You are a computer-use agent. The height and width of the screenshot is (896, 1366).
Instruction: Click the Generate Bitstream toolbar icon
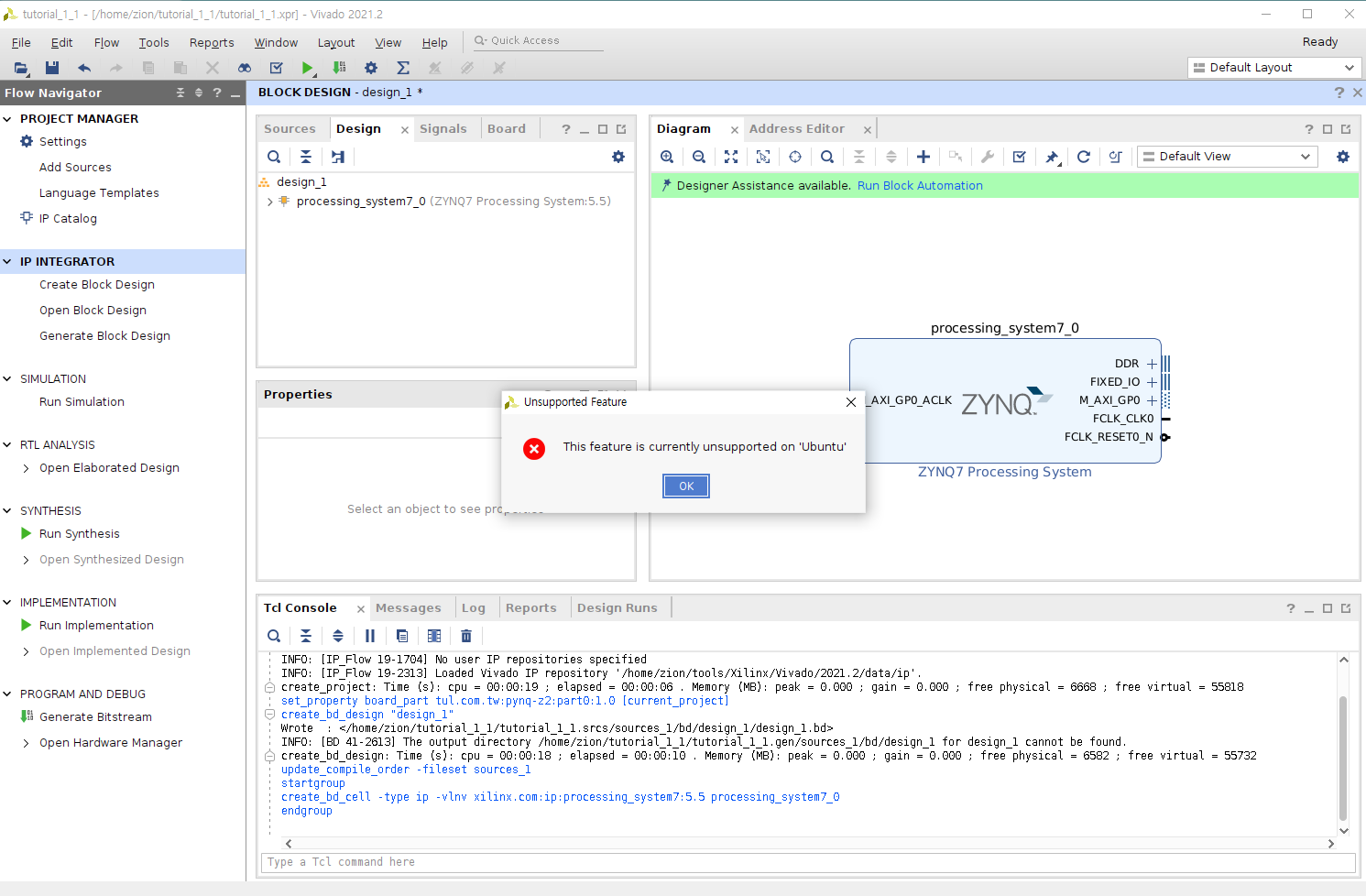tap(340, 68)
